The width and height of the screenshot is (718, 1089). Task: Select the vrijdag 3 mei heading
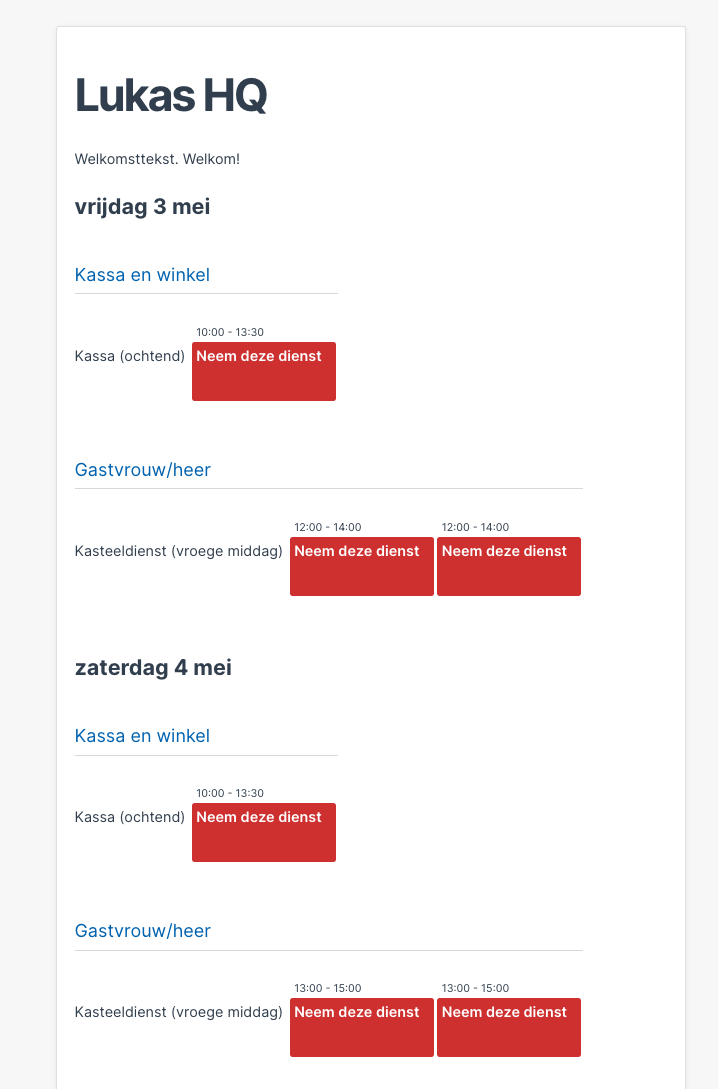(142, 207)
